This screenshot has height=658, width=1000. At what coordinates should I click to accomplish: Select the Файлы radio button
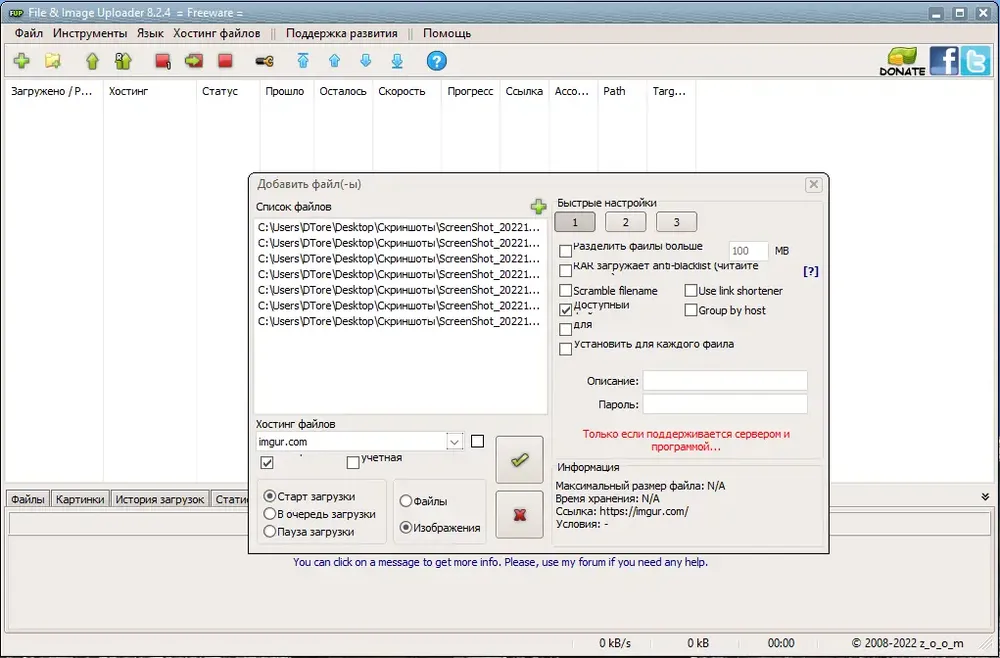click(406, 501)
